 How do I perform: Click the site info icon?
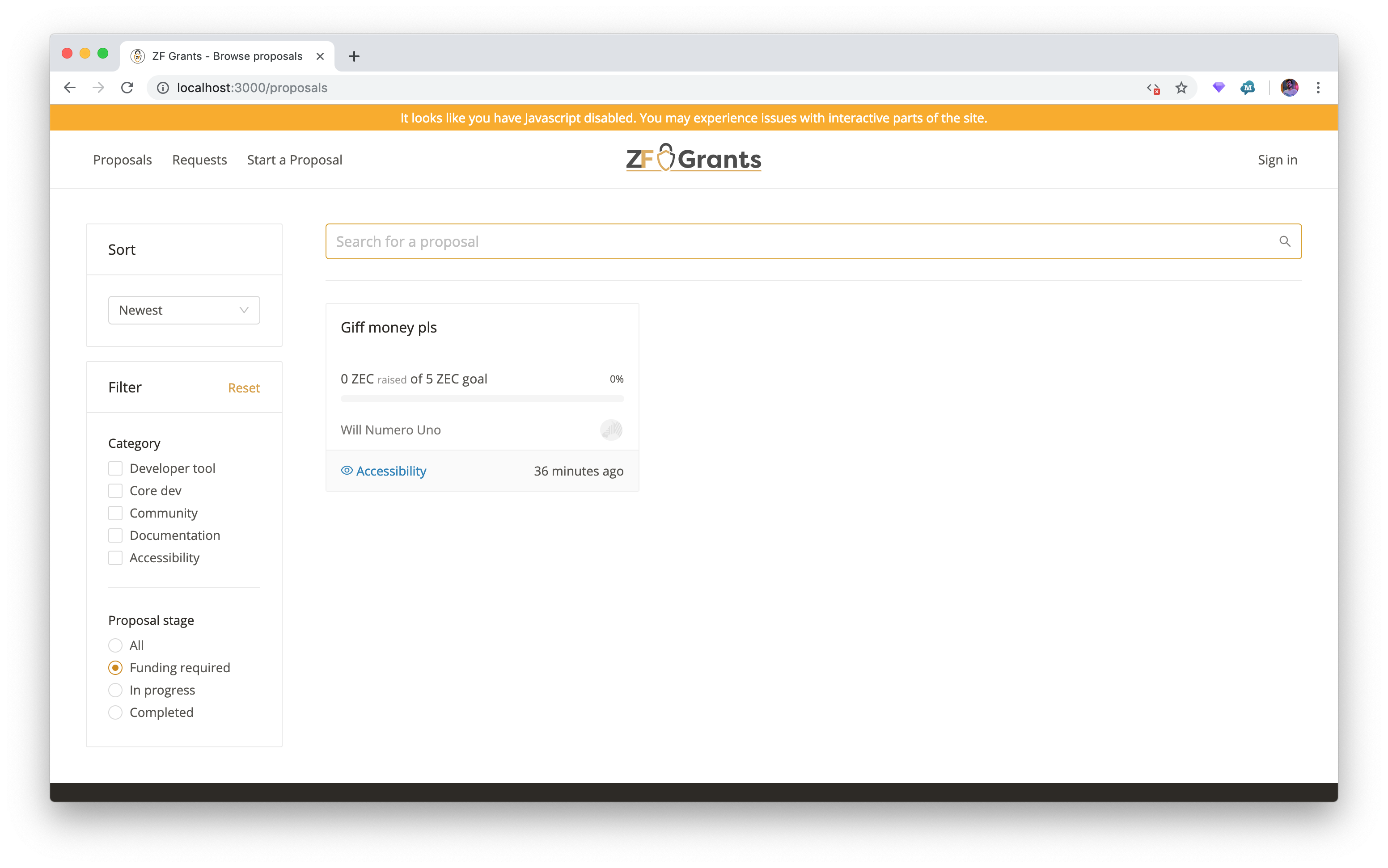click(163, 88)
